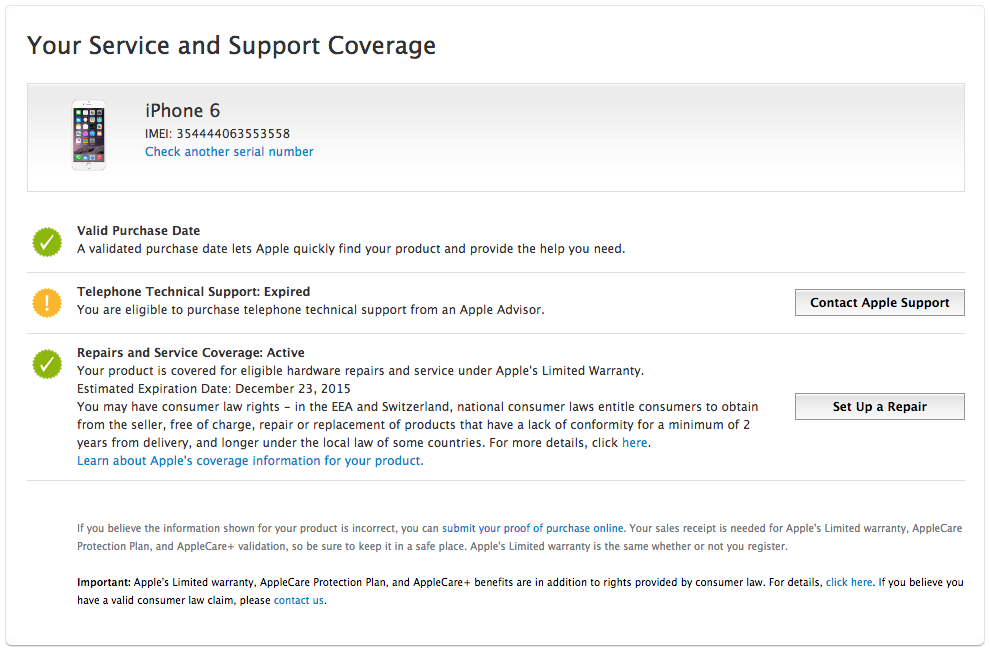Click Repairs and Service Coverage: Active heading

point(190,353)
